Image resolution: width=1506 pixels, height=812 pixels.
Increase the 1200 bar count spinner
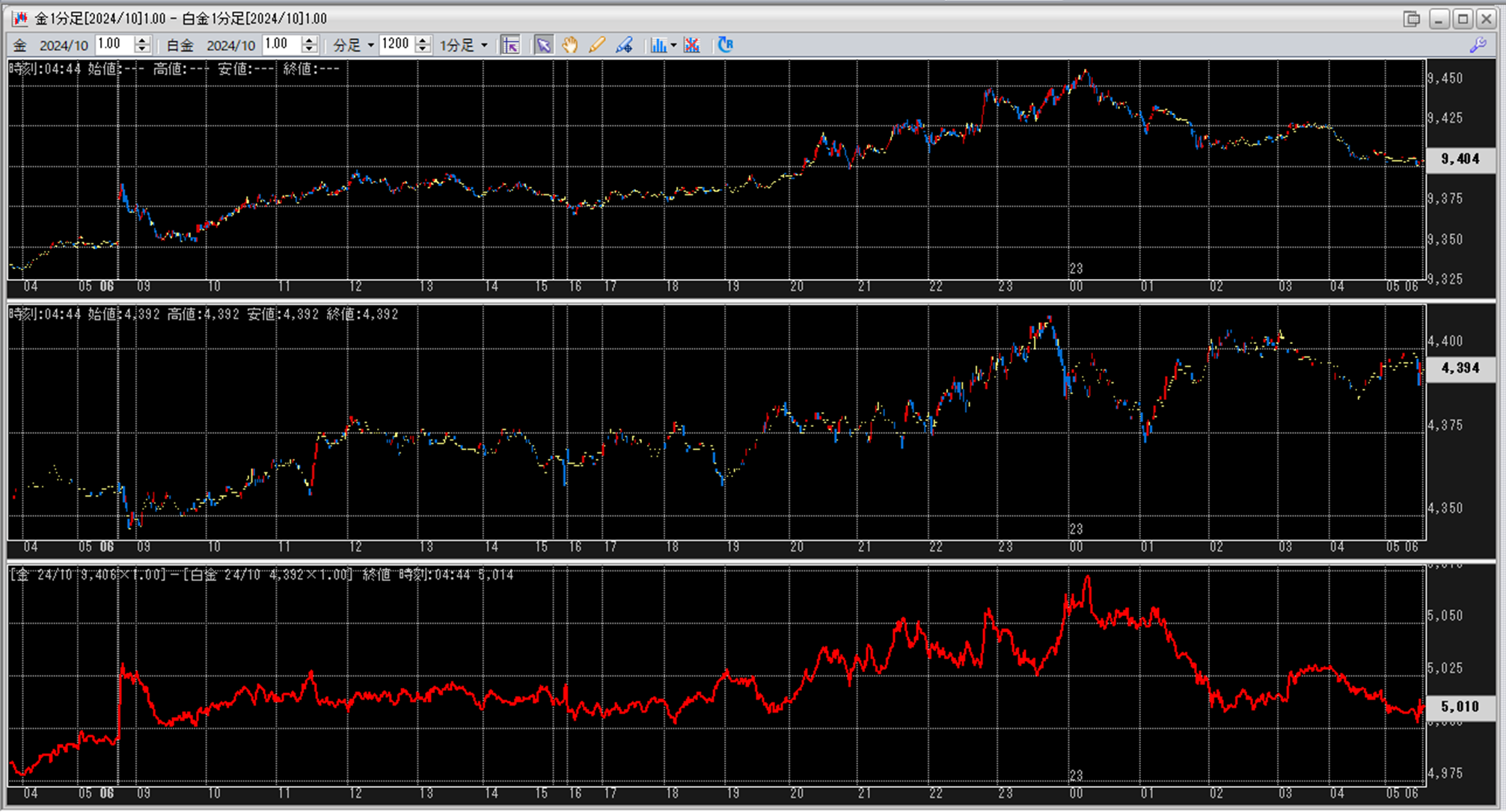pyautogui.click(x=423, y=40)
